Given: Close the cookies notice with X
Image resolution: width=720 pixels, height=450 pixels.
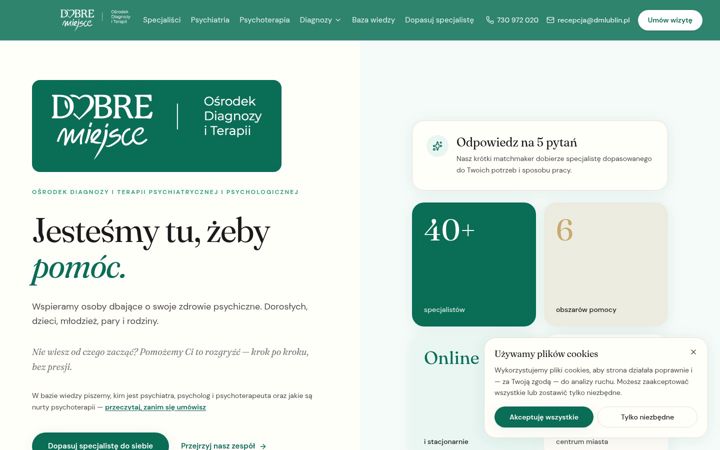Looking at the screenshot, I should click(693, 352).
